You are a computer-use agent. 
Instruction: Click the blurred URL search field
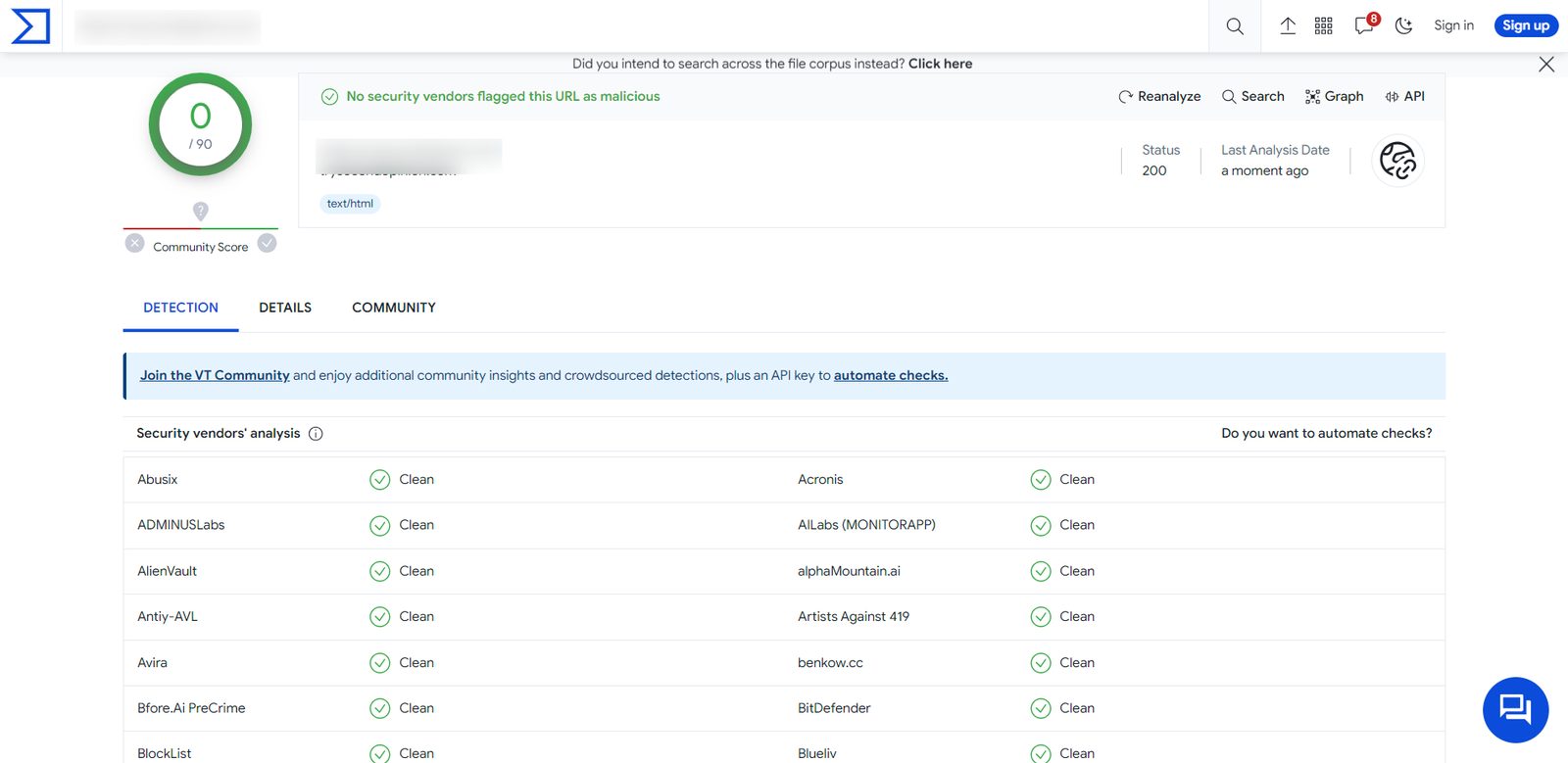(x=168, y=26)
